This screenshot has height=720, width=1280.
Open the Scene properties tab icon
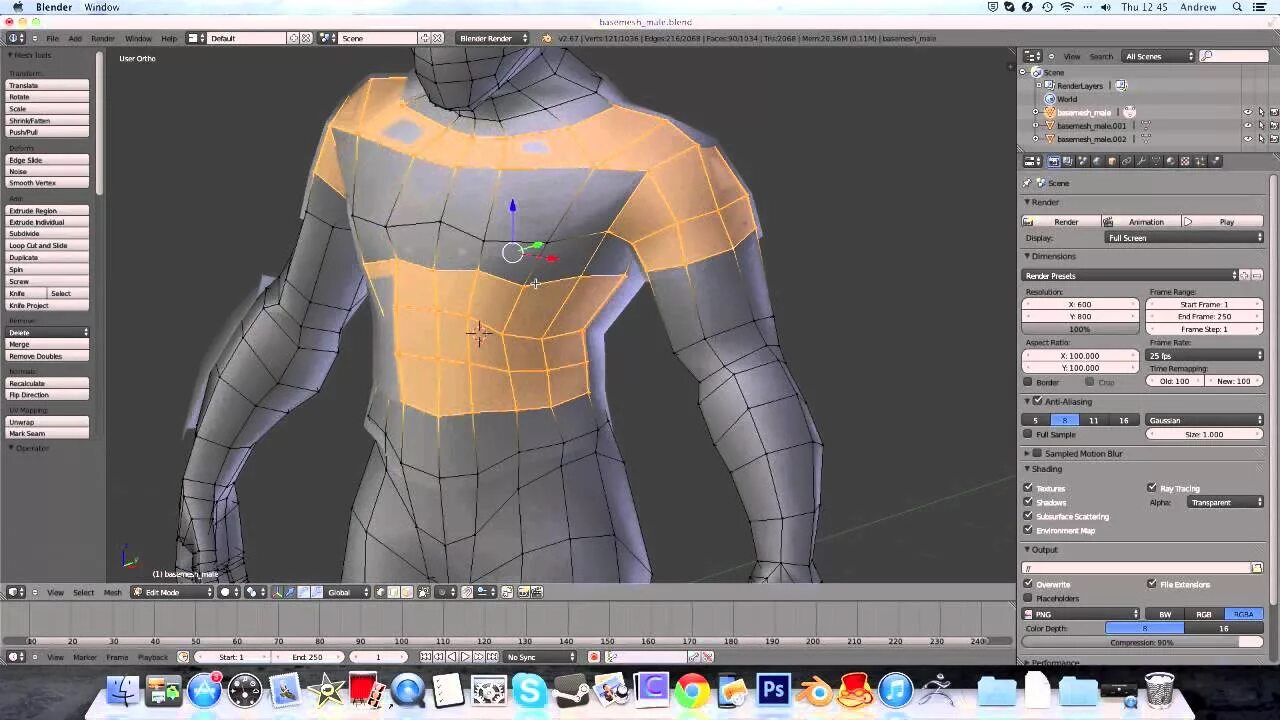pos(1082,161)
